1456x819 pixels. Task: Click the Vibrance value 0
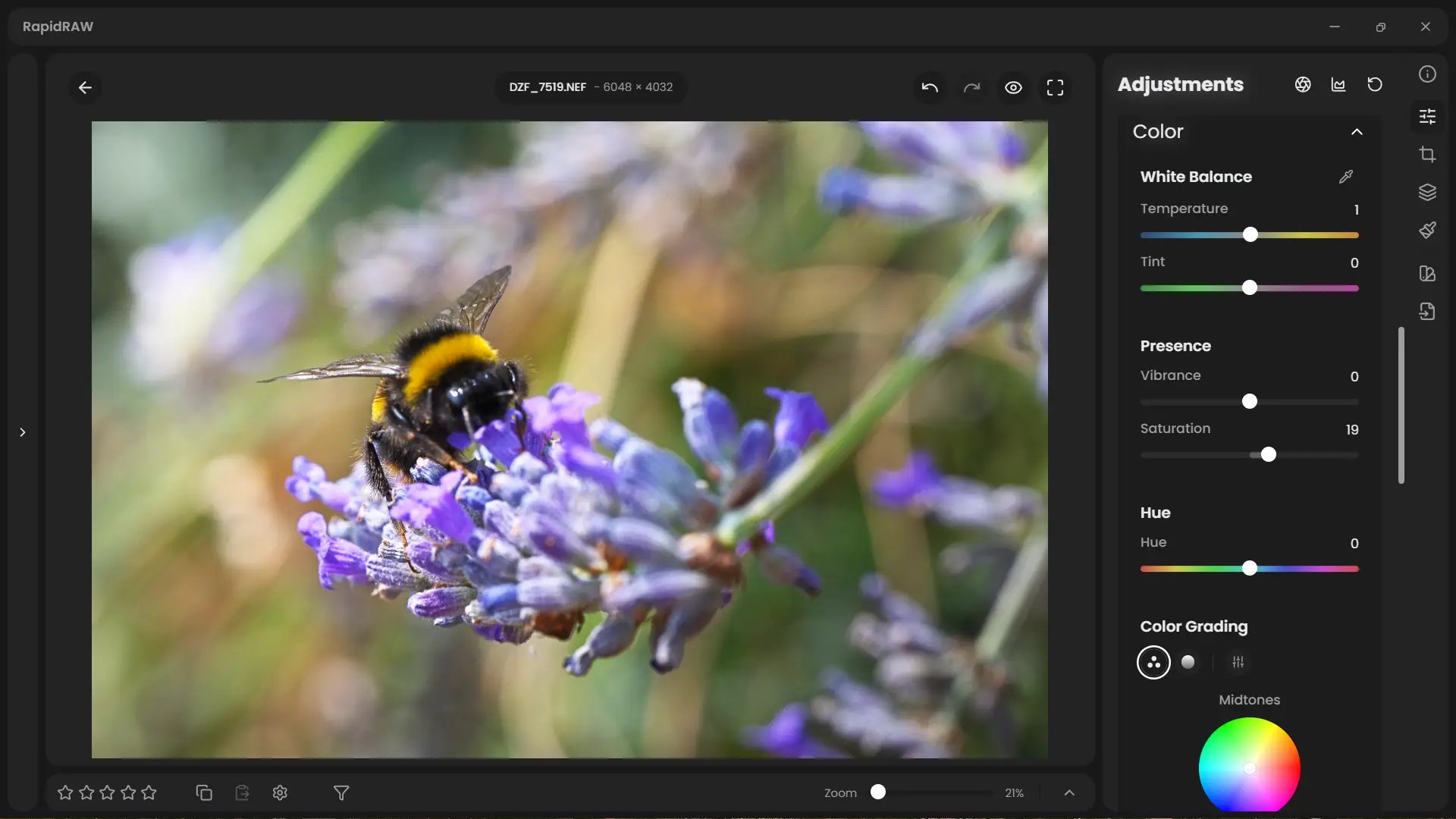(x=1354, y=376)
